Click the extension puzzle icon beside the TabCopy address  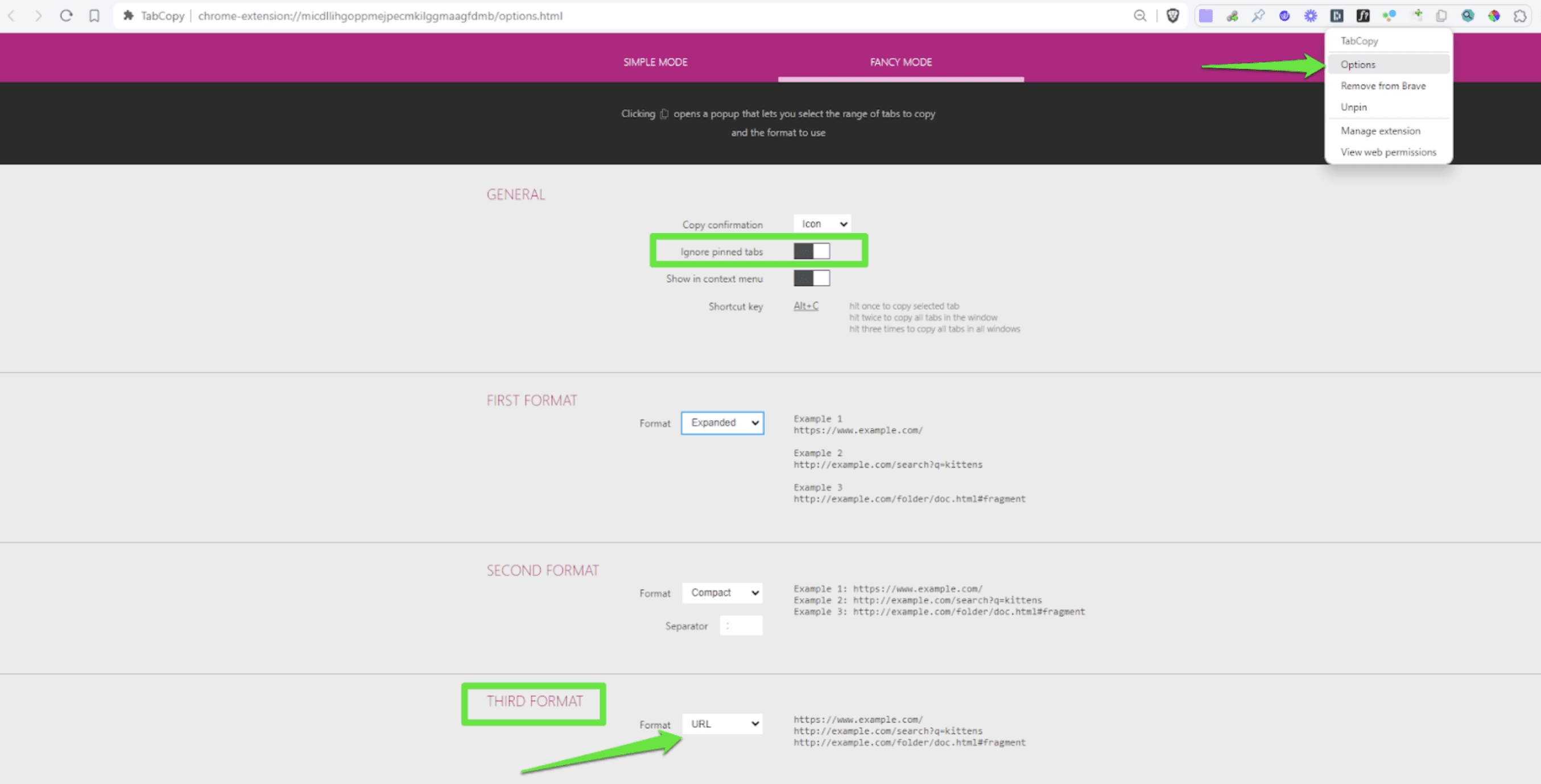coord(128,15)
